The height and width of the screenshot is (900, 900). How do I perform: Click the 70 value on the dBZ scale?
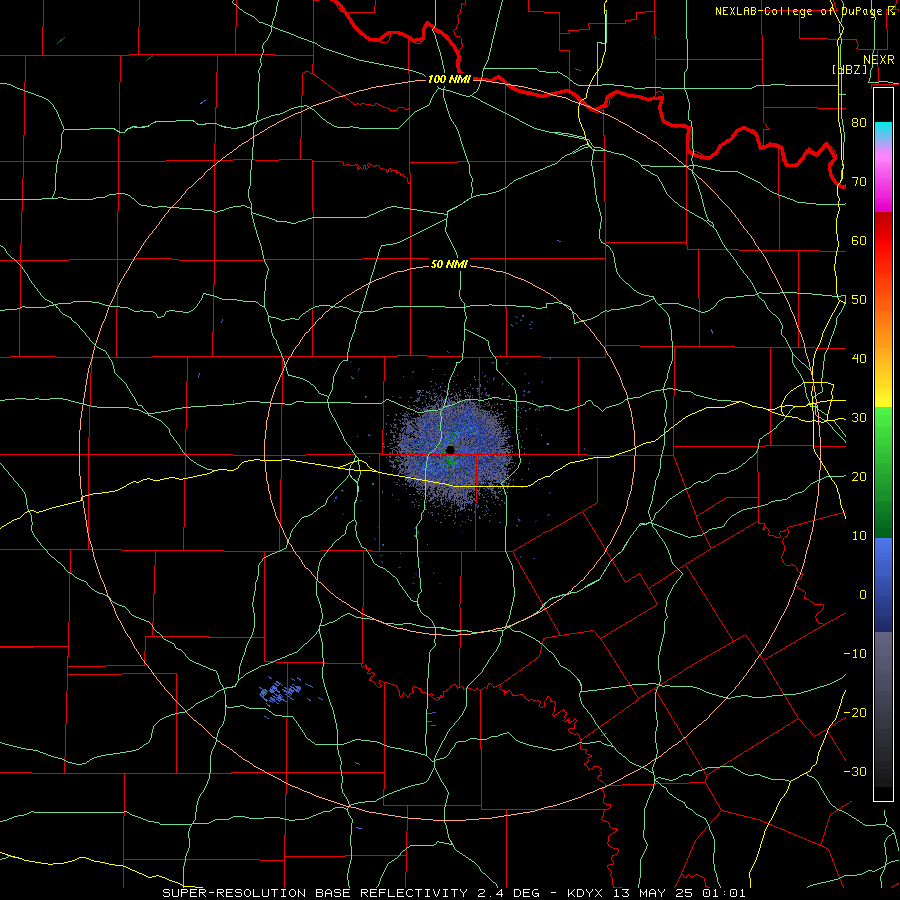pyautogui.click(x=859, y=181)
